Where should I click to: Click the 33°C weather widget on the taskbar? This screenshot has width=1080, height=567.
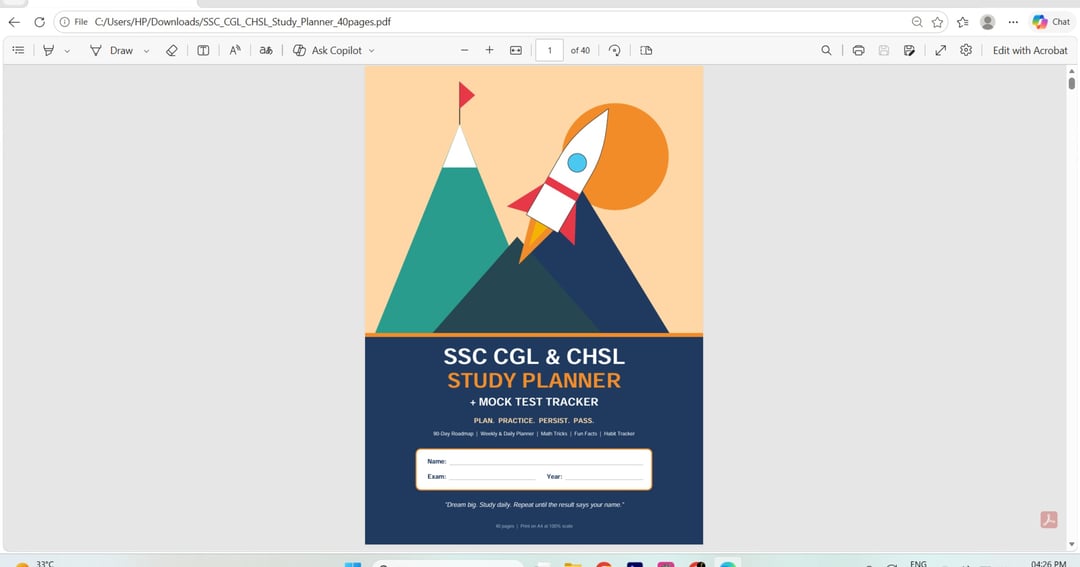(x=34, y=563)
